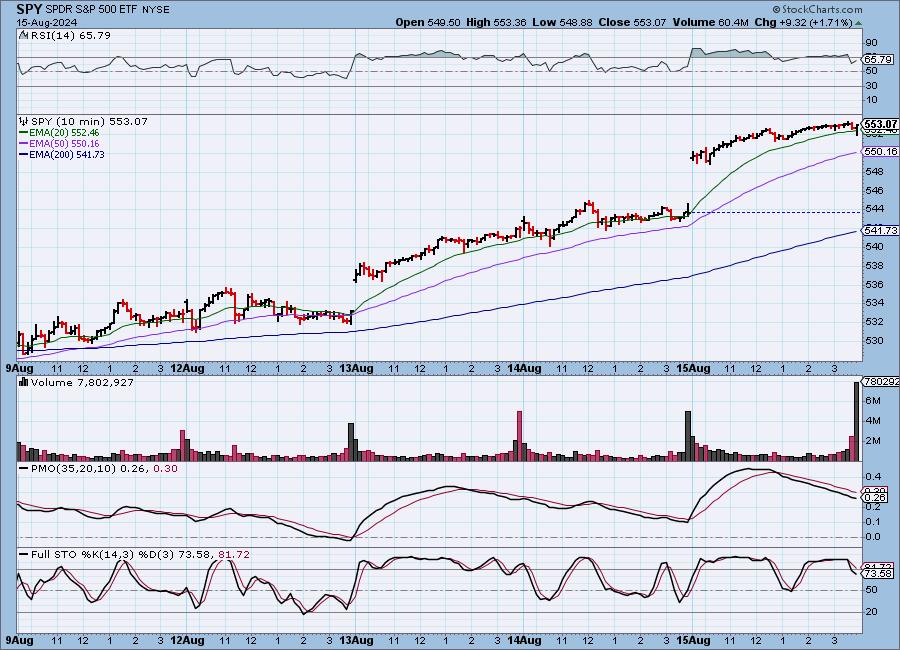The height and width of the screenshot is (650, 900).
Task: Click the EMA(20) 552.46 legend text
Action: click(x=64, y=133)
